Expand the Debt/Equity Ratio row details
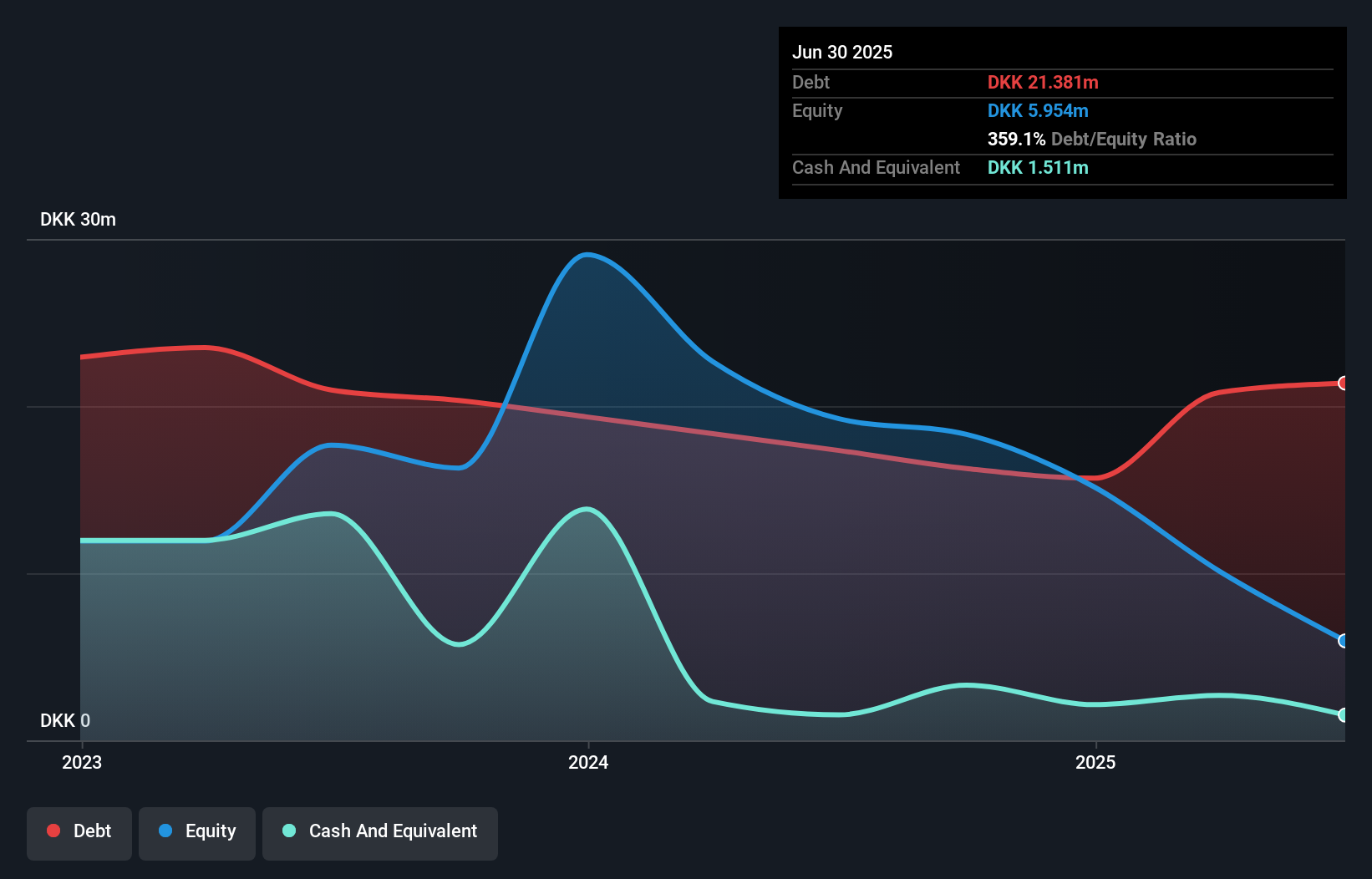The height and width of the screenshot is (879, 1372). pyautogui.click(x=1091, y=139)
